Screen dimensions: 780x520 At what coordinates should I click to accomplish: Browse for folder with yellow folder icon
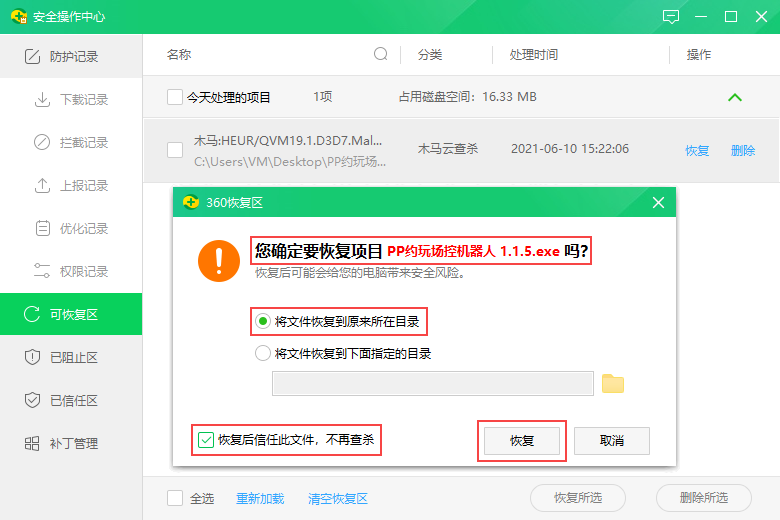tap(613, 383)
